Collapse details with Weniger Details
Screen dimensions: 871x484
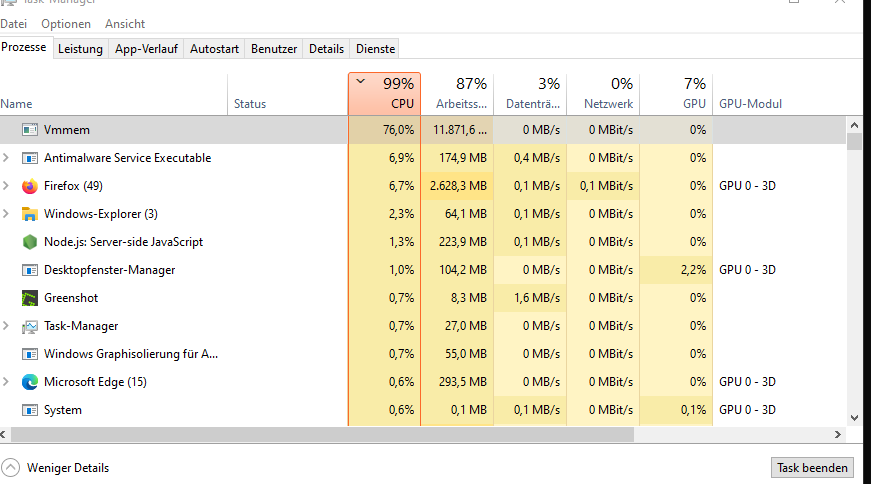(56, 468)
